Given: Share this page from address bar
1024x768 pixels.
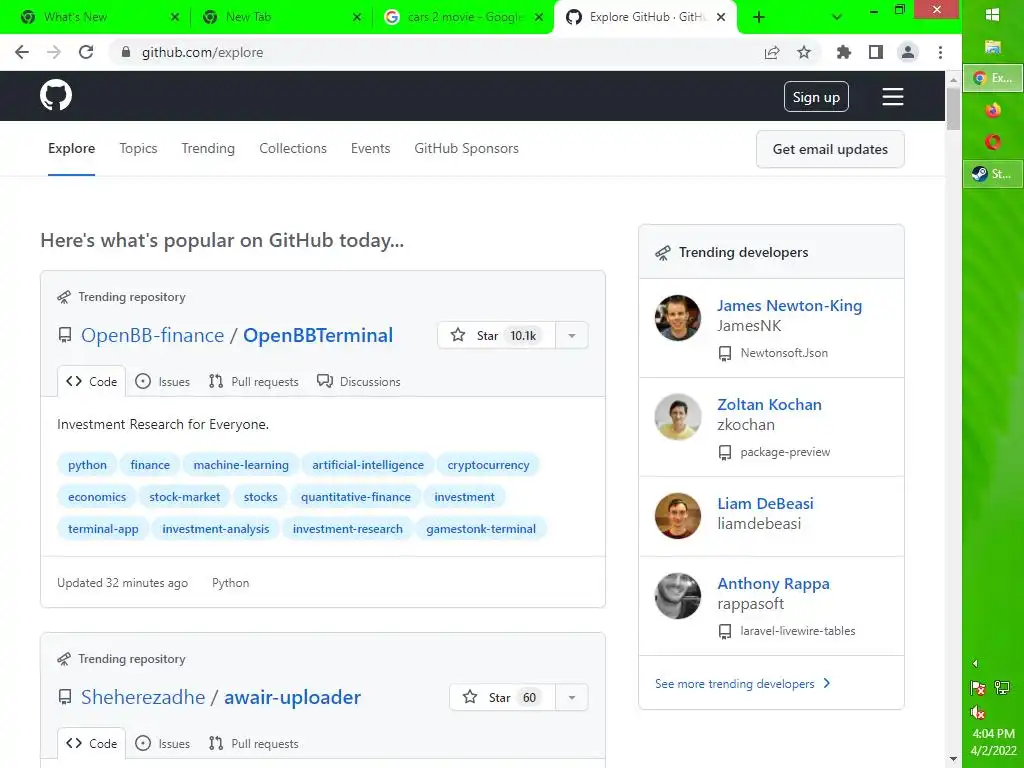Looking at the screenshot, I should pyautogui.click(x=772, y=52).
